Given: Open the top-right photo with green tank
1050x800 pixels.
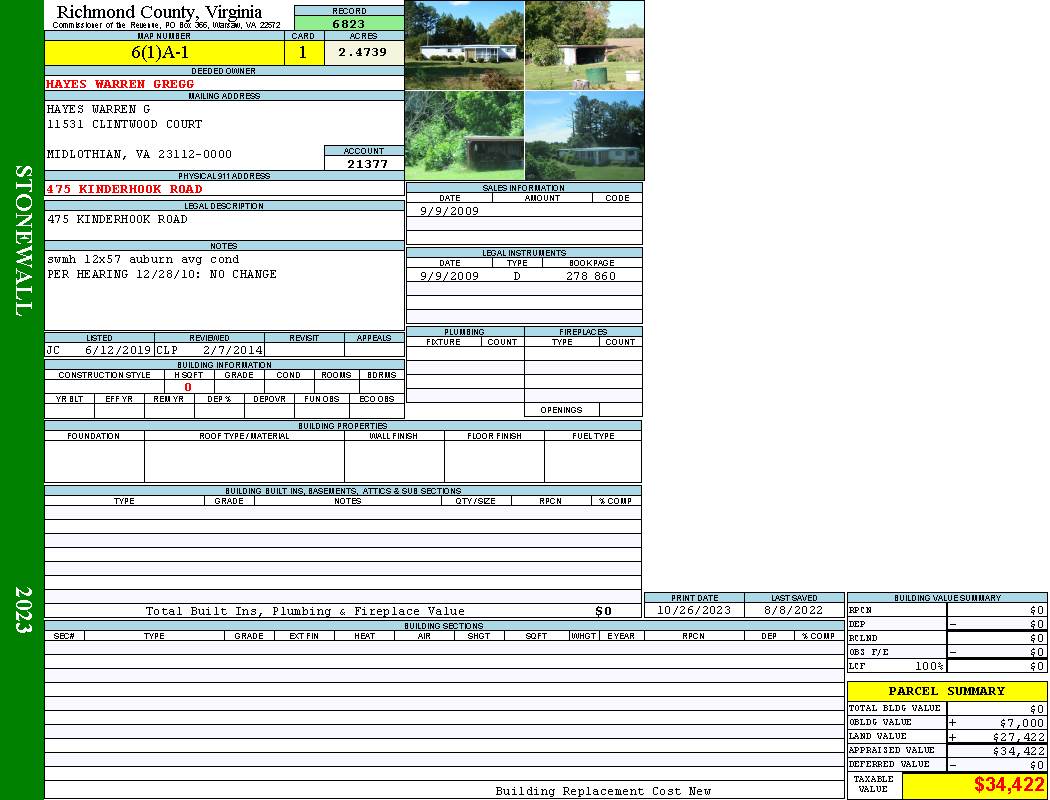Looking at the screenshot, I should 584,45.
